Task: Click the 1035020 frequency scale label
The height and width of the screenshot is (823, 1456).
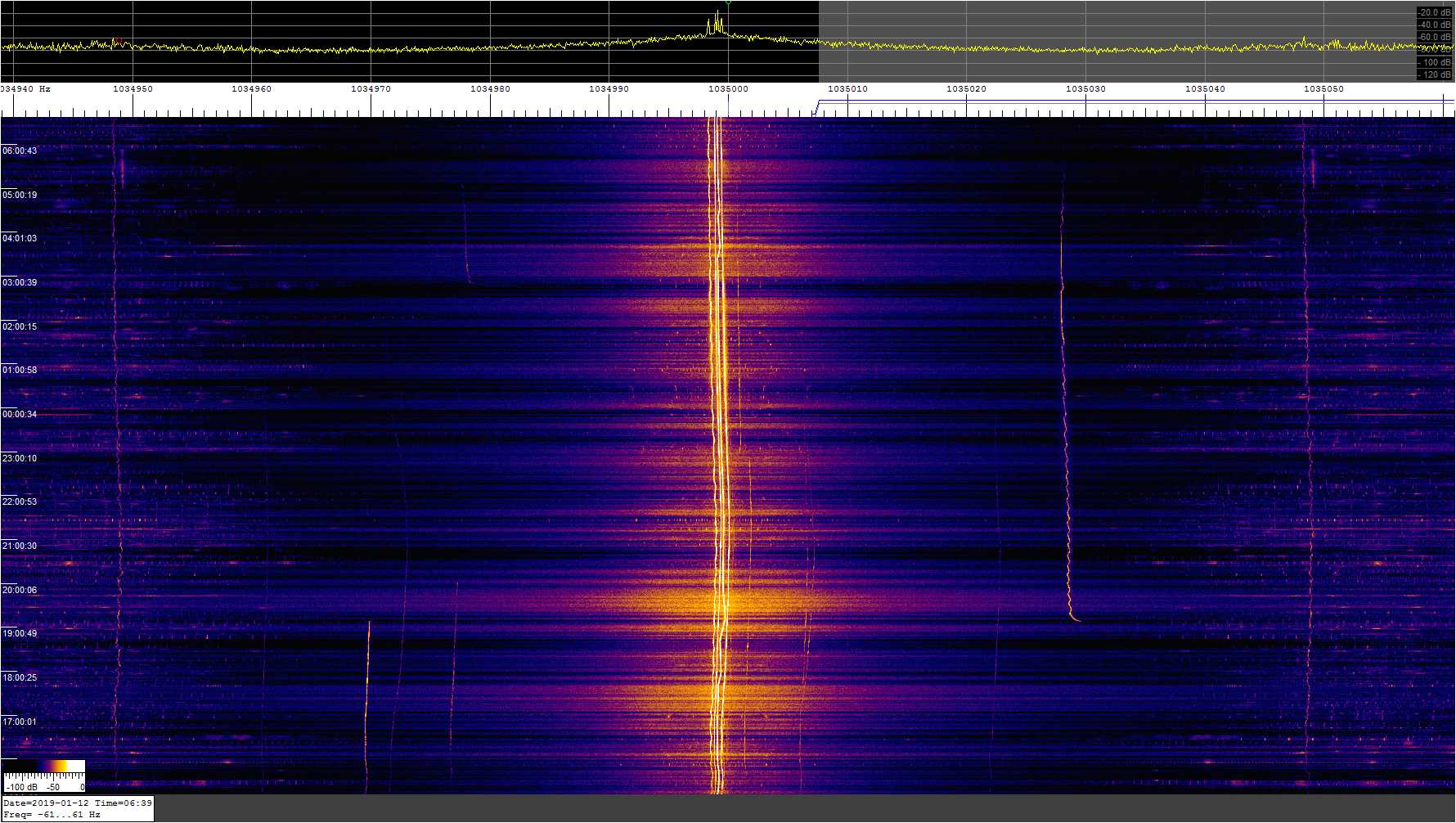Action: (966, 88)
